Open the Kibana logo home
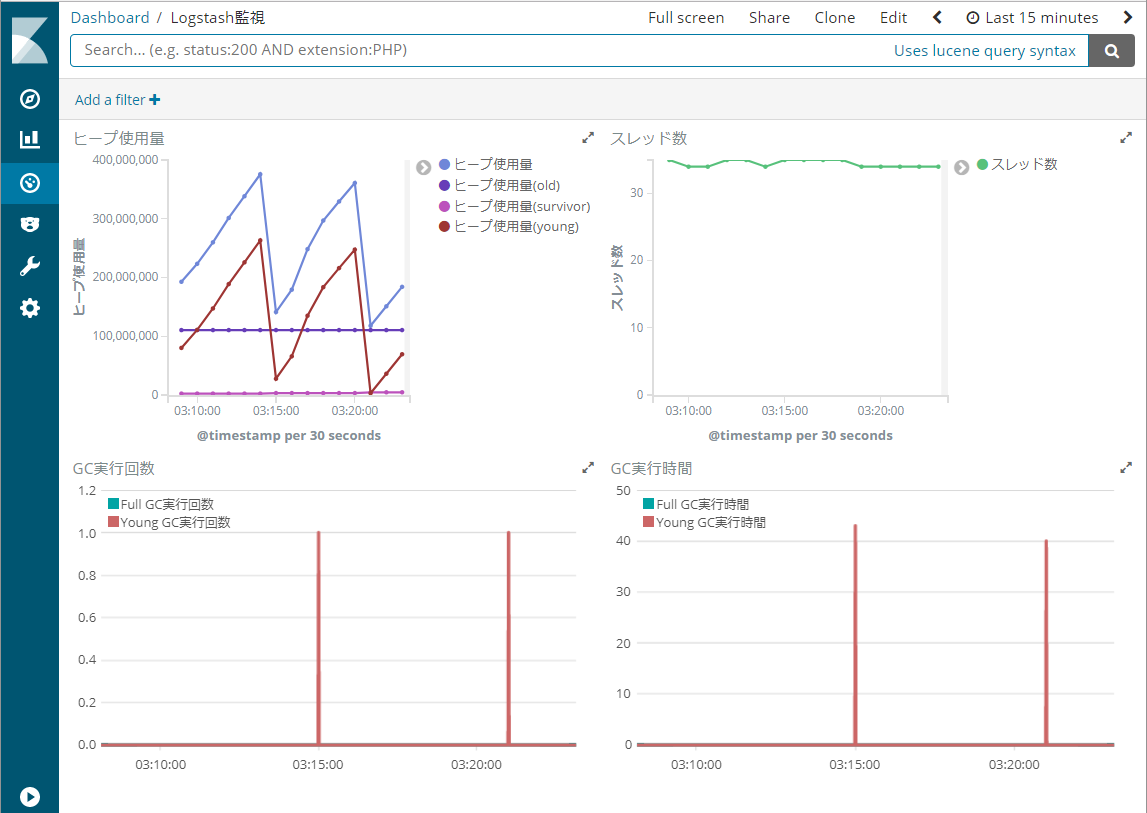 coord(30,40)
